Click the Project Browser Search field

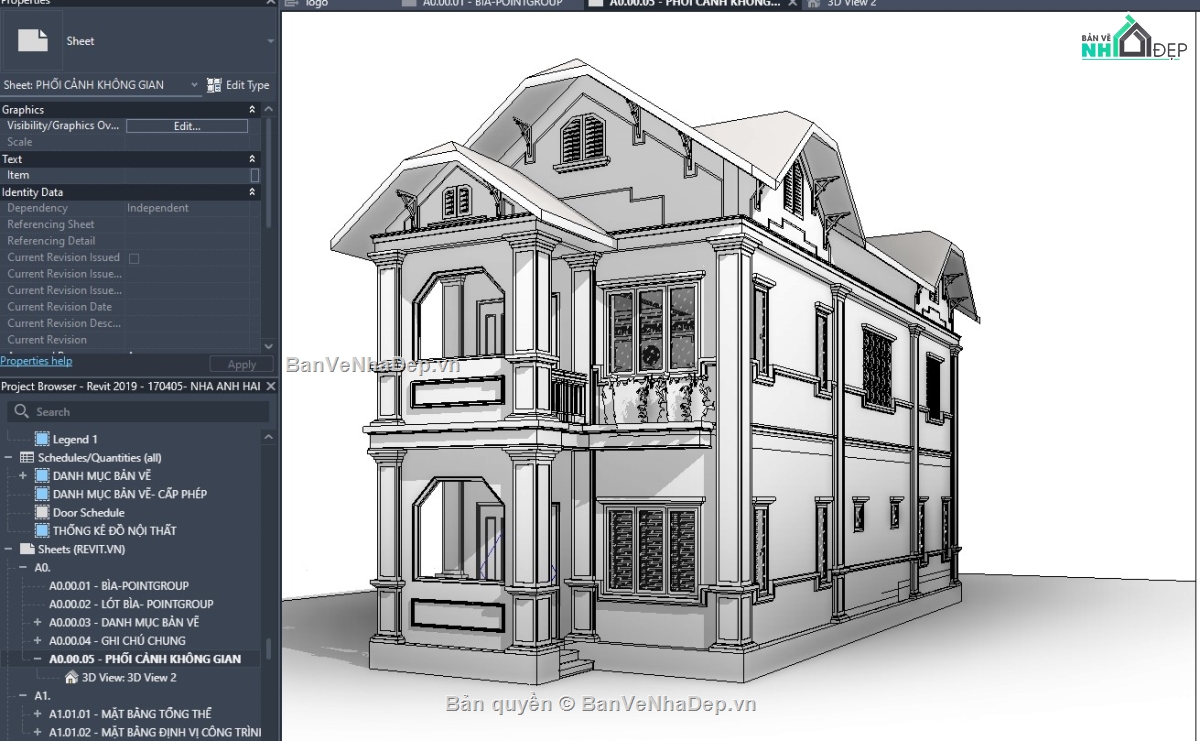[138, 411]
